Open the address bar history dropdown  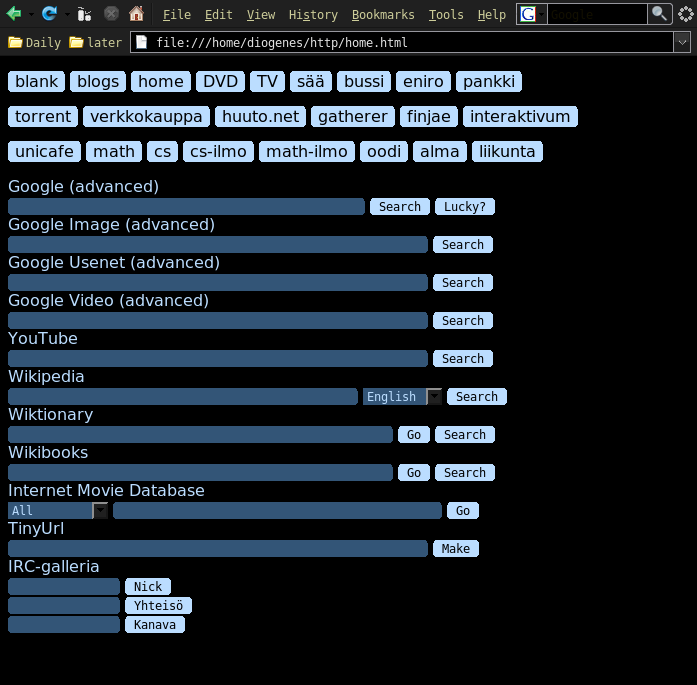[682, 43]
